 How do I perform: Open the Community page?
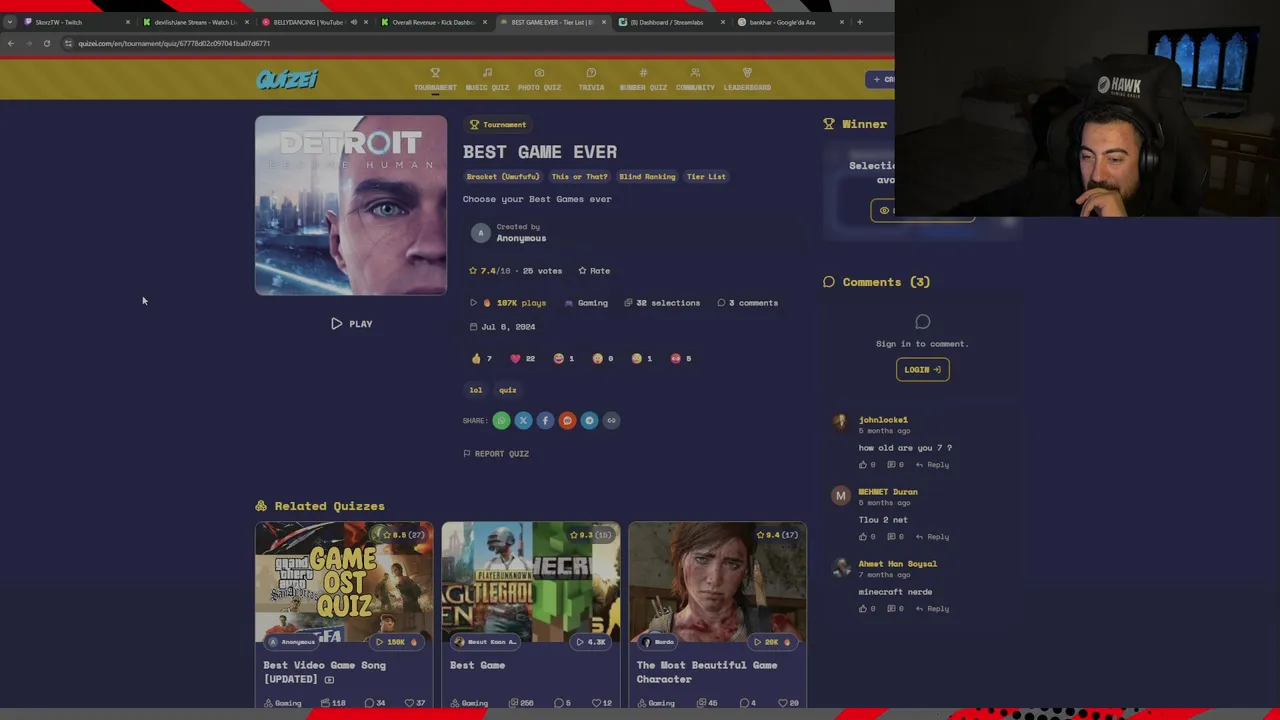[695, 79]
